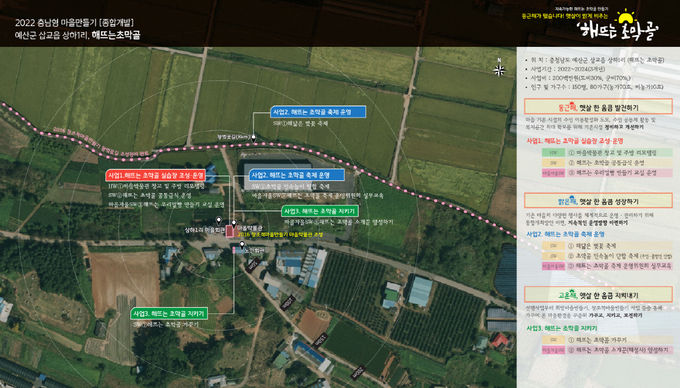Click the green 사업3 label right of 마을박물관
This screenshot has width=680, height=388.
click(320, 211)
